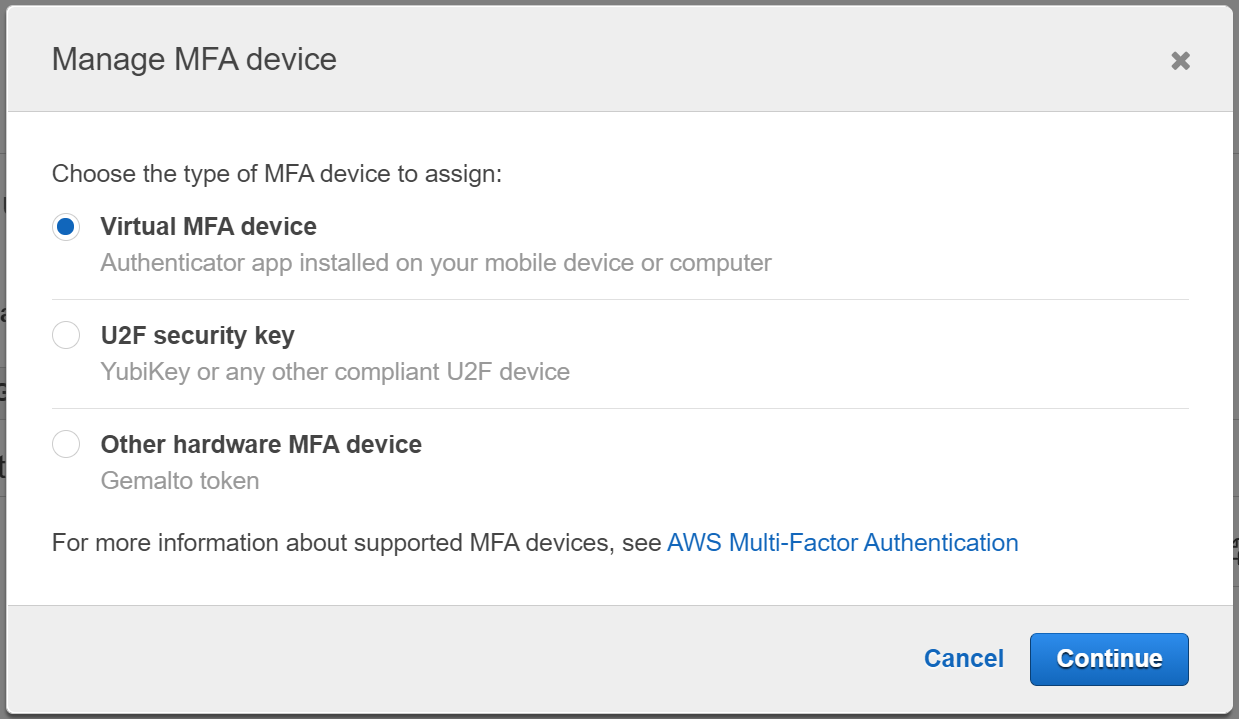Click the Gemalto token description text

click(x=180, y=481)
